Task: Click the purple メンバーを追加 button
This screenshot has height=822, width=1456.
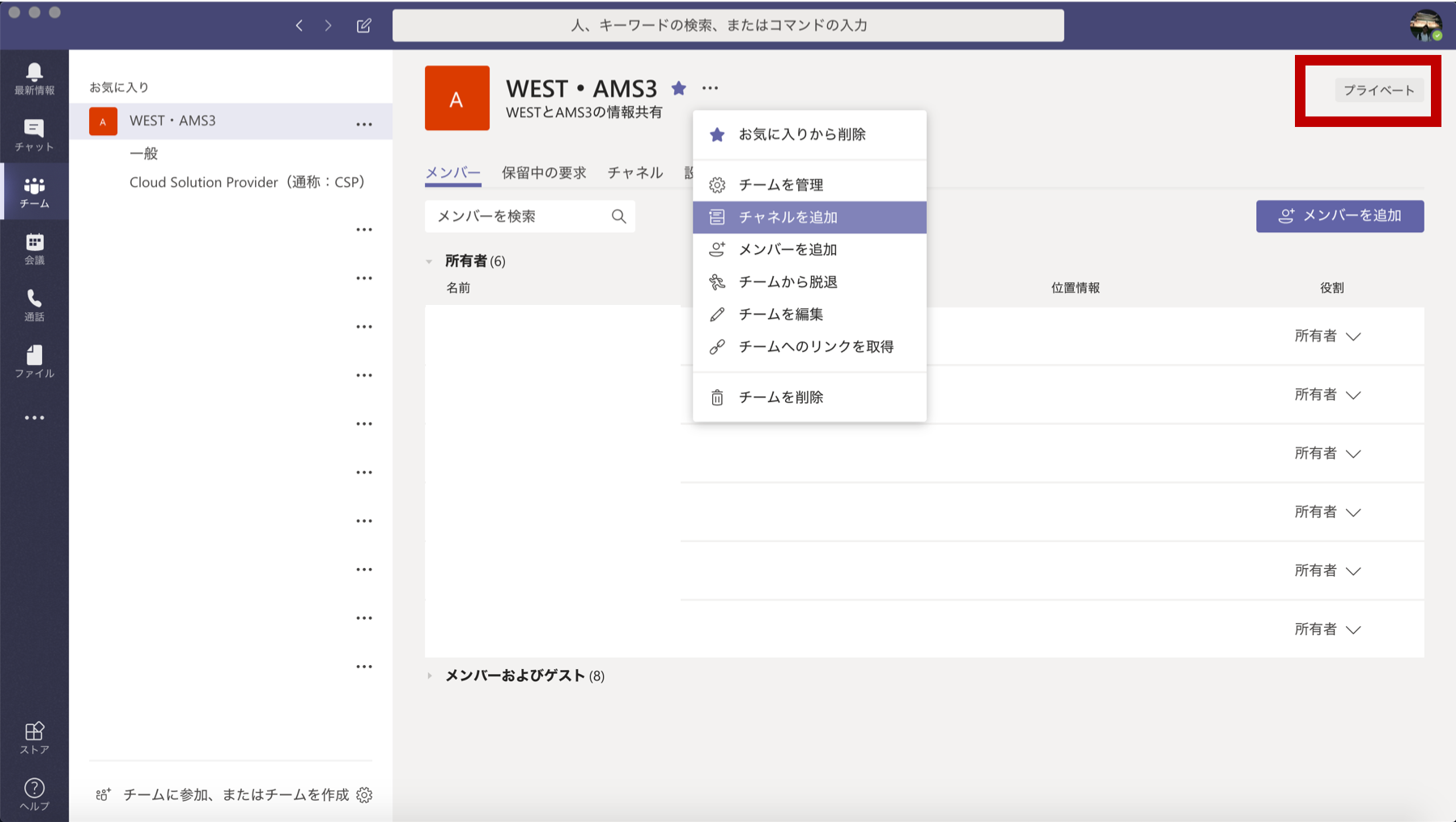Action: (1339, 216)
